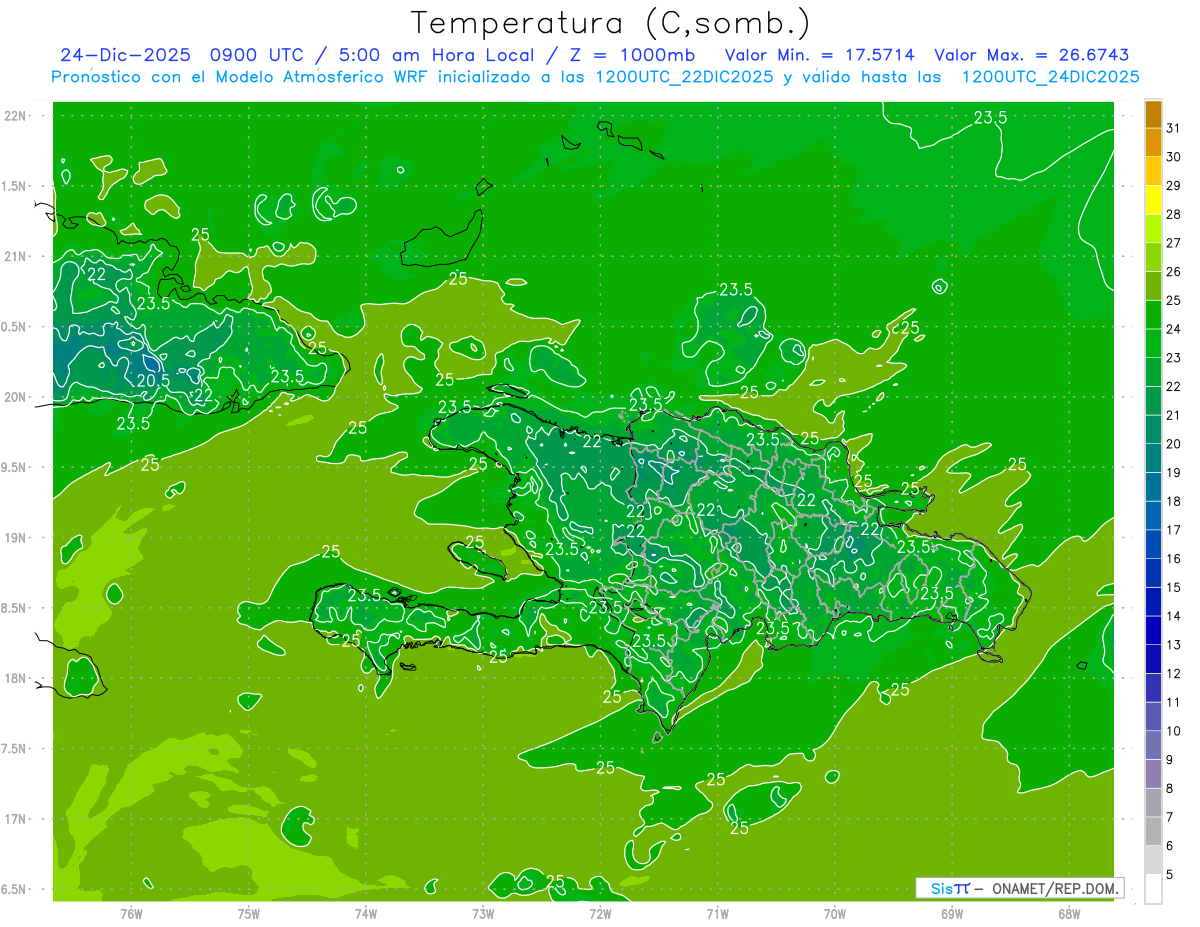This screenshot has height=927, width=1200.
Task: Click the colorbar tick label "31"
Action: point(1174,128)
